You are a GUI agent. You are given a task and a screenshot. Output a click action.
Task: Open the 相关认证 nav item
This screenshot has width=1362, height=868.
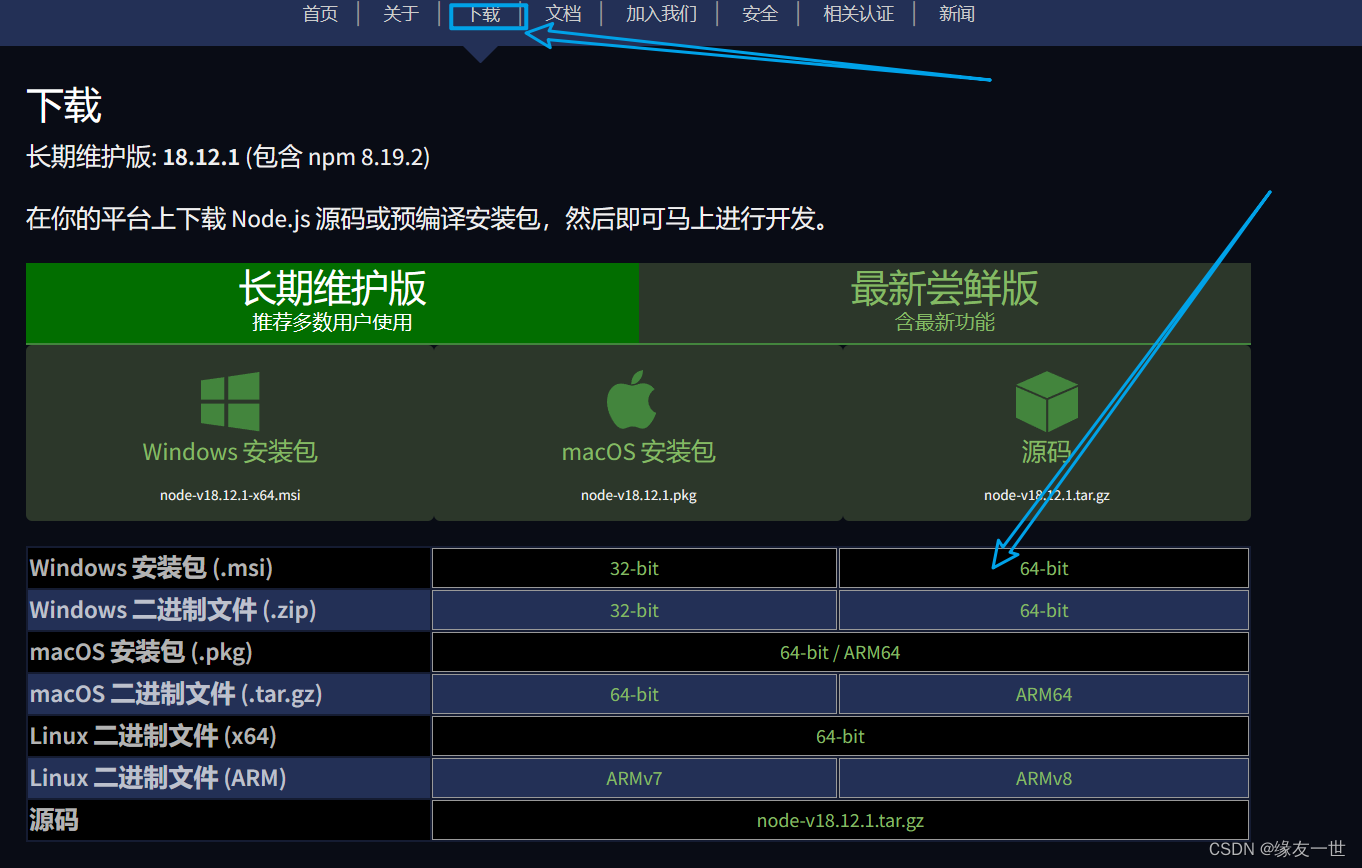tap(858, 14)
